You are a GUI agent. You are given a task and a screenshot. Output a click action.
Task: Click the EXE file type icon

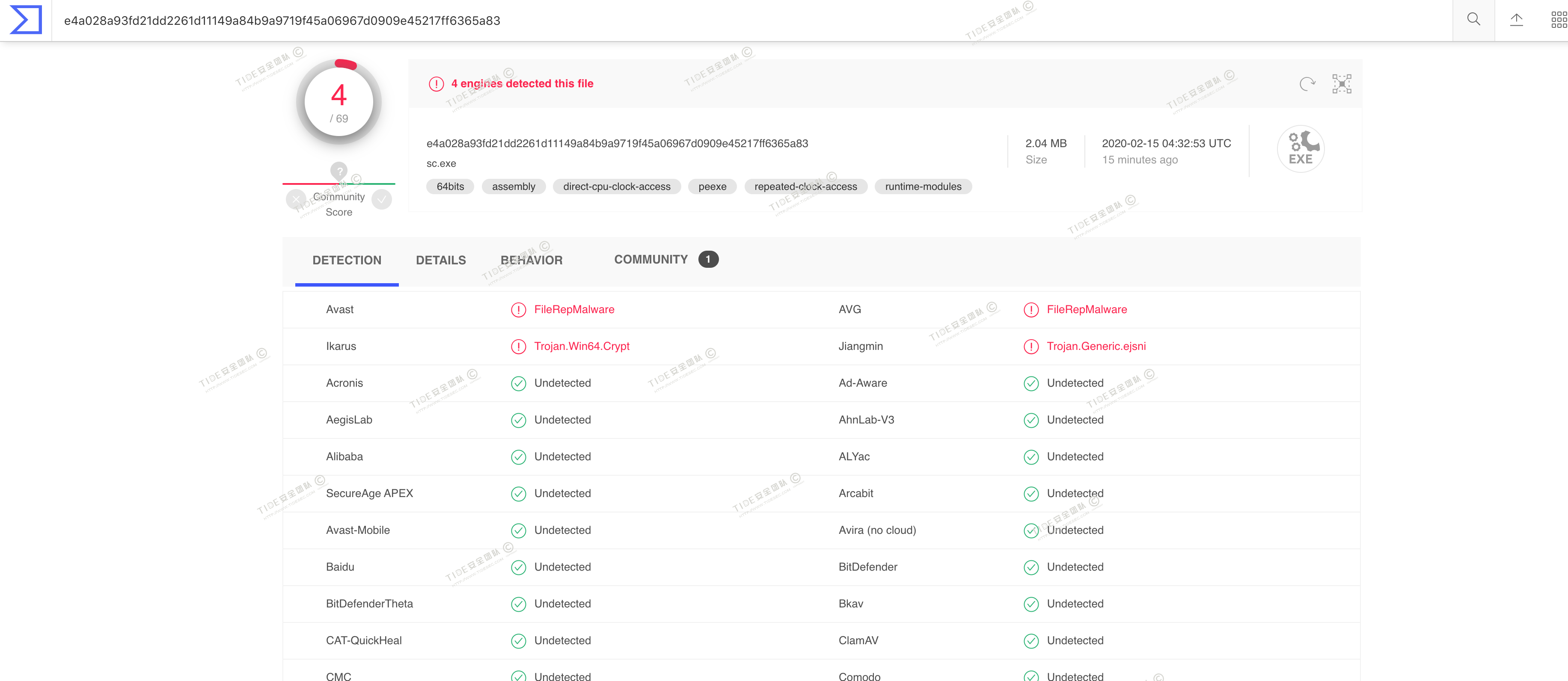click(x=1300, y=149)
